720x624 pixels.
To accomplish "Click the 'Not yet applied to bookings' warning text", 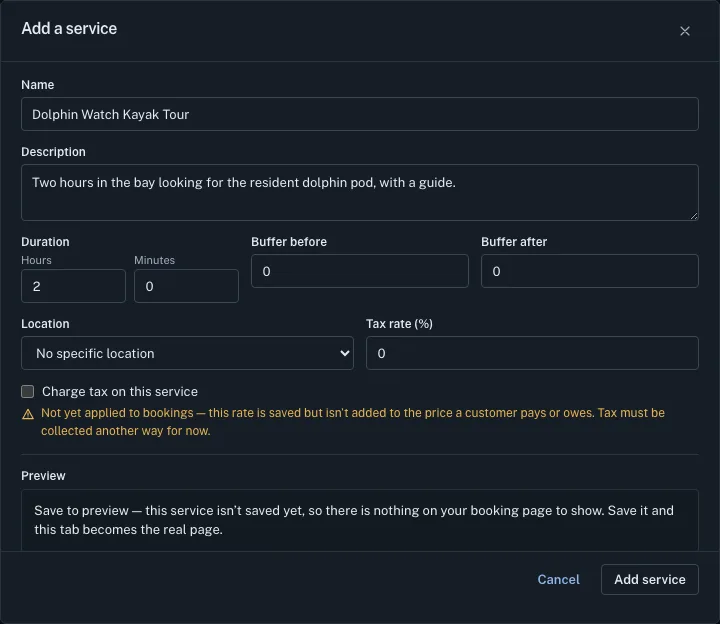I will [x=353, y=422].
